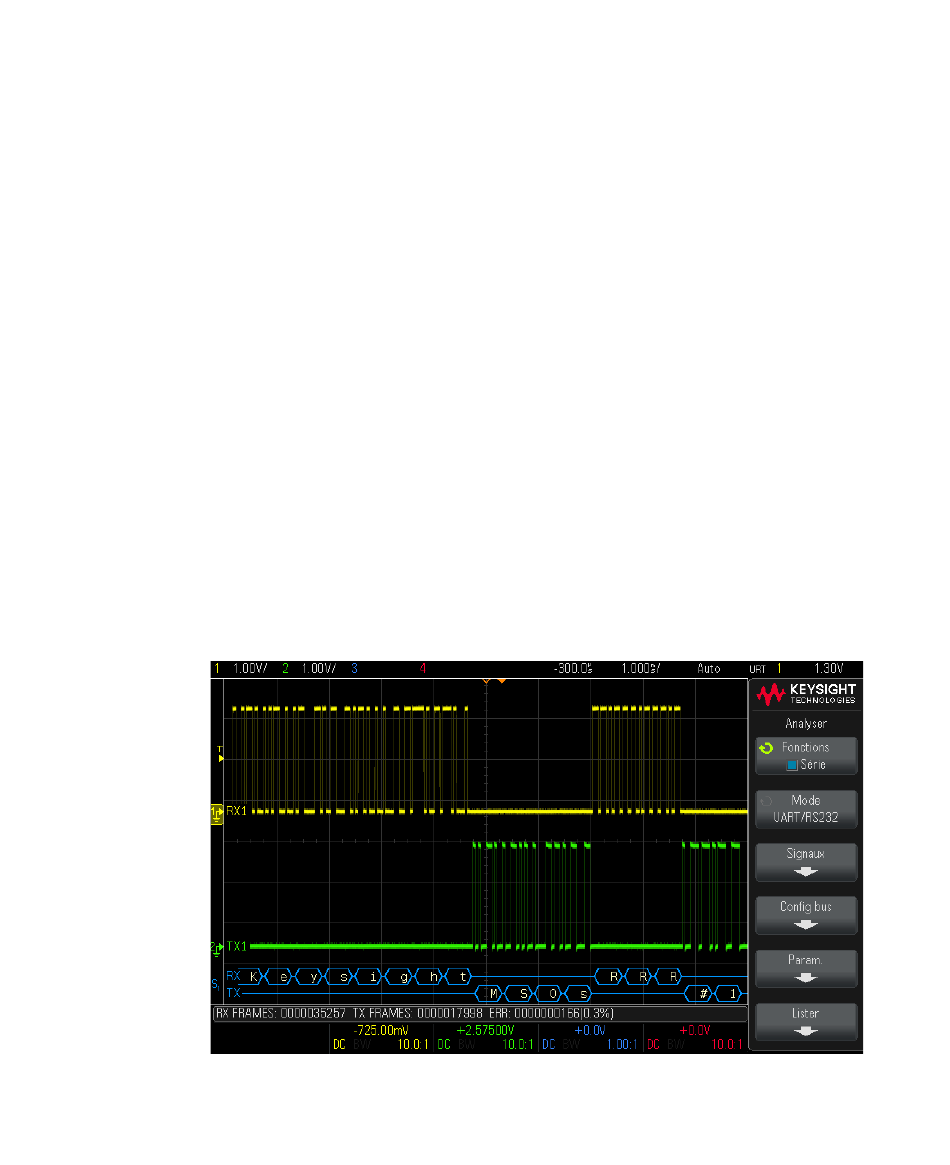Expand the Signaux softkey menu

[806, 862]
